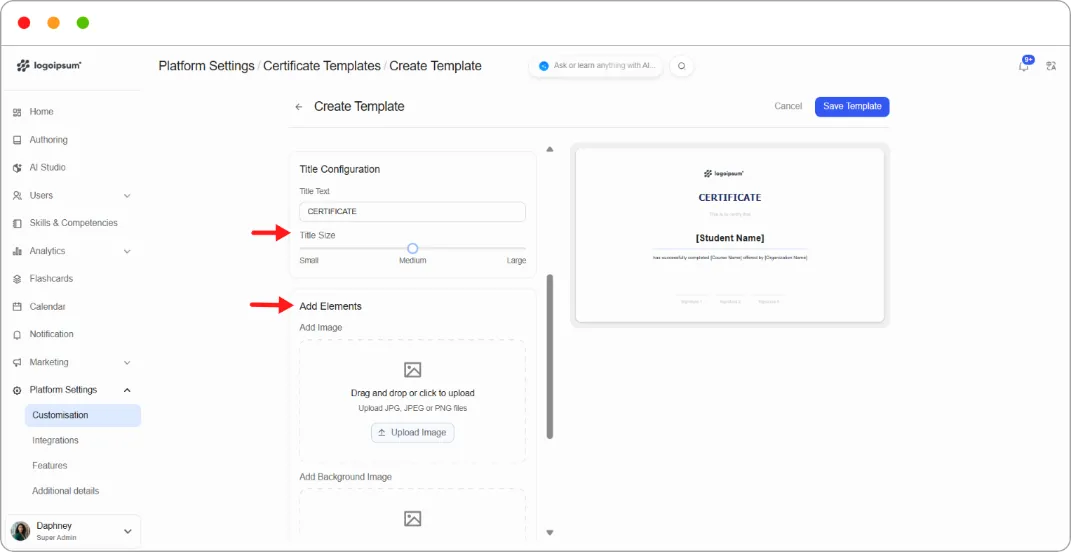
Task: Collapse the Platform Settings chevron
Action: 127,390
